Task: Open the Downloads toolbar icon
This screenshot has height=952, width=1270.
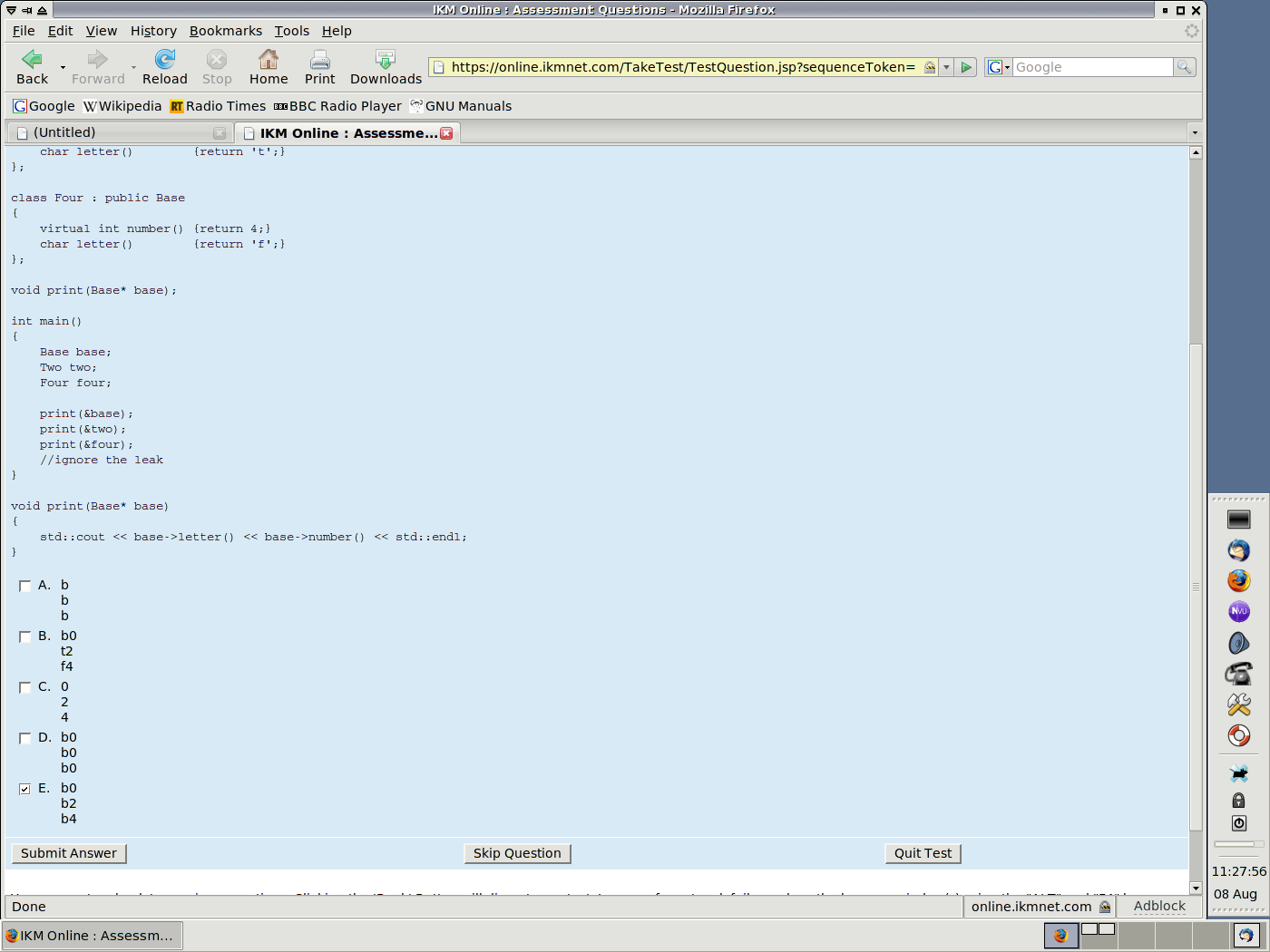Action: click(x=386, y=60)
